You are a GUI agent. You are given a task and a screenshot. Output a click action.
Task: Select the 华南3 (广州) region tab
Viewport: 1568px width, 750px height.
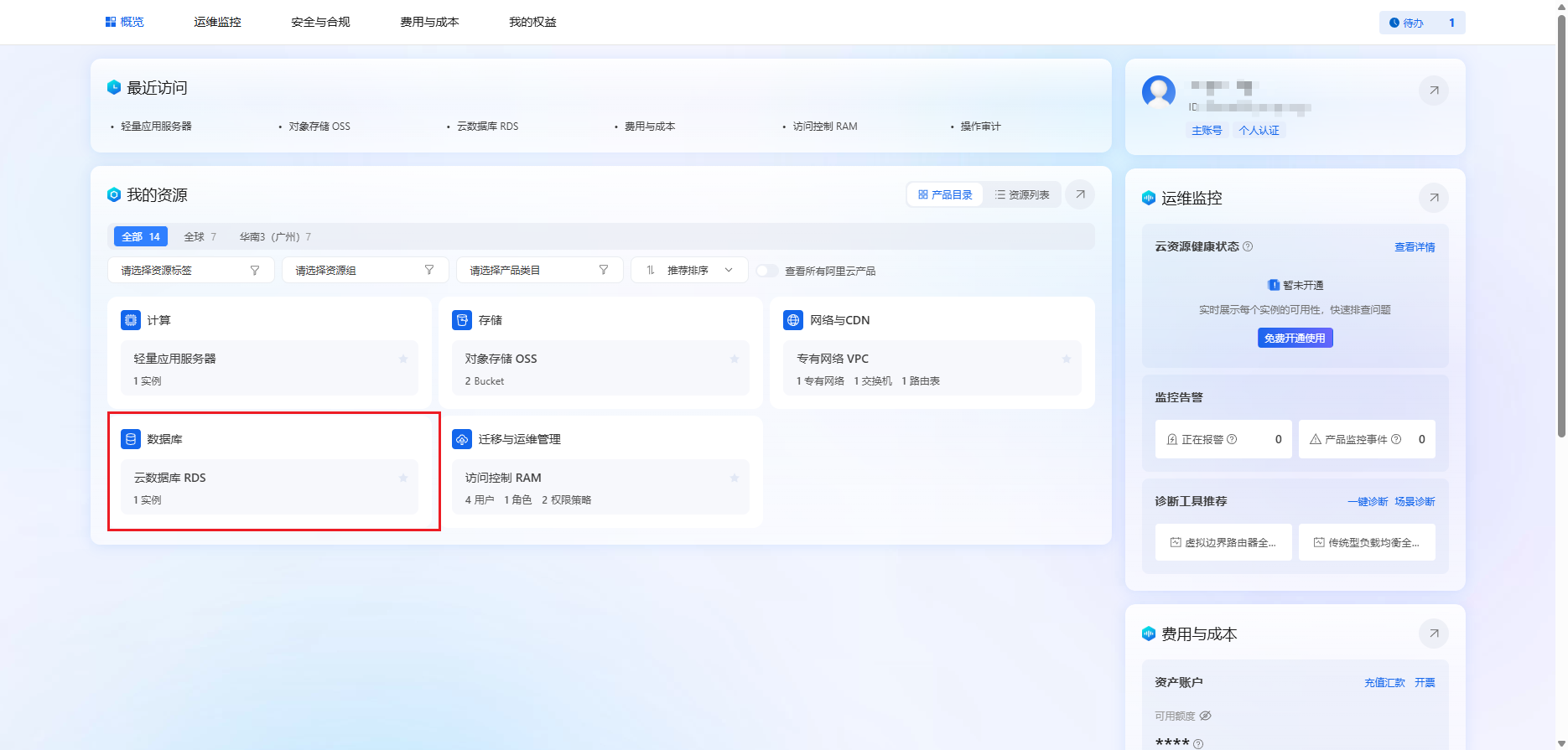click(x=274, y=237)
